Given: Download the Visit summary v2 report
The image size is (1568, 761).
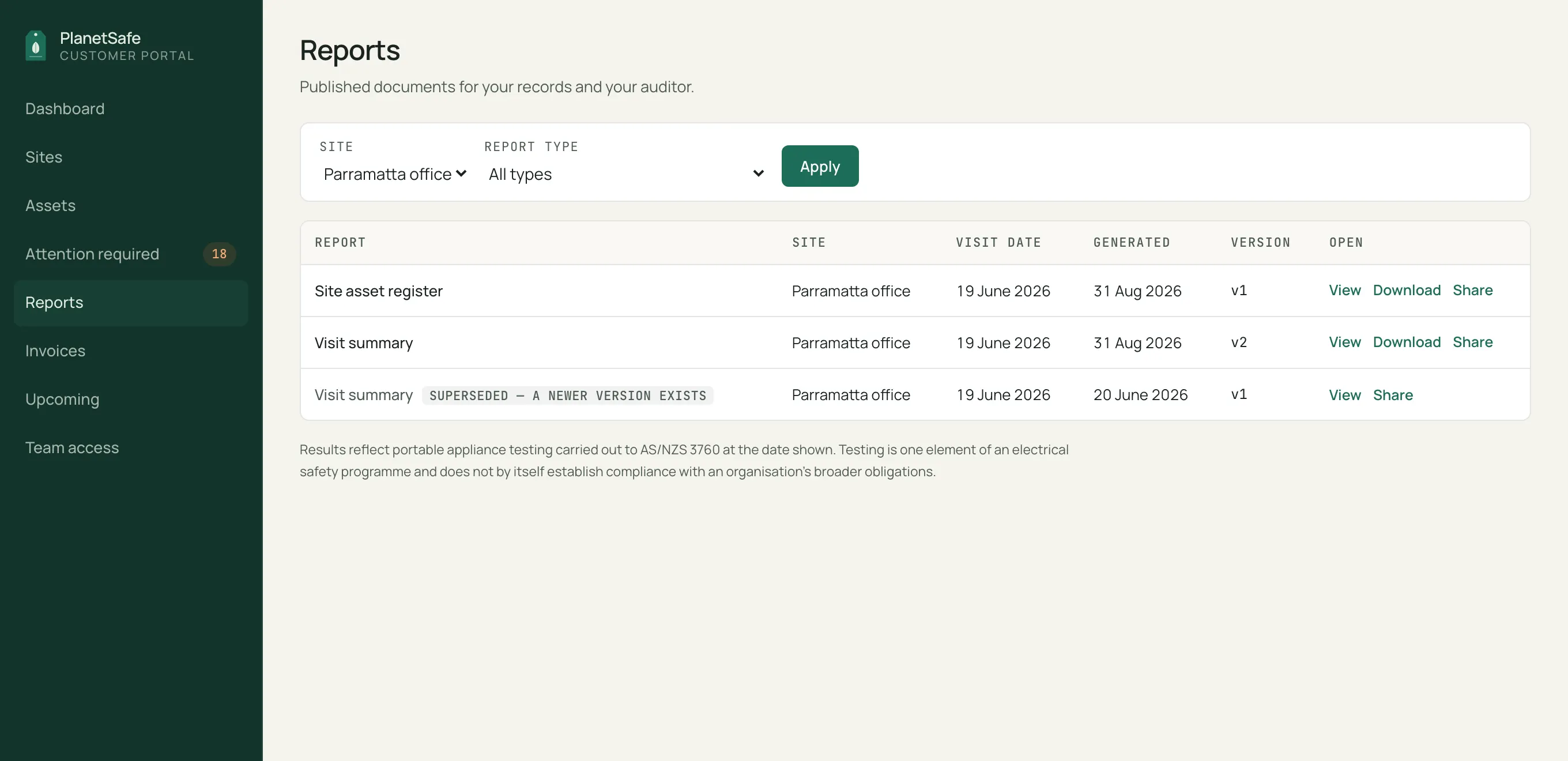Looking at the screenshot, I should click(x=1407, y=342).
